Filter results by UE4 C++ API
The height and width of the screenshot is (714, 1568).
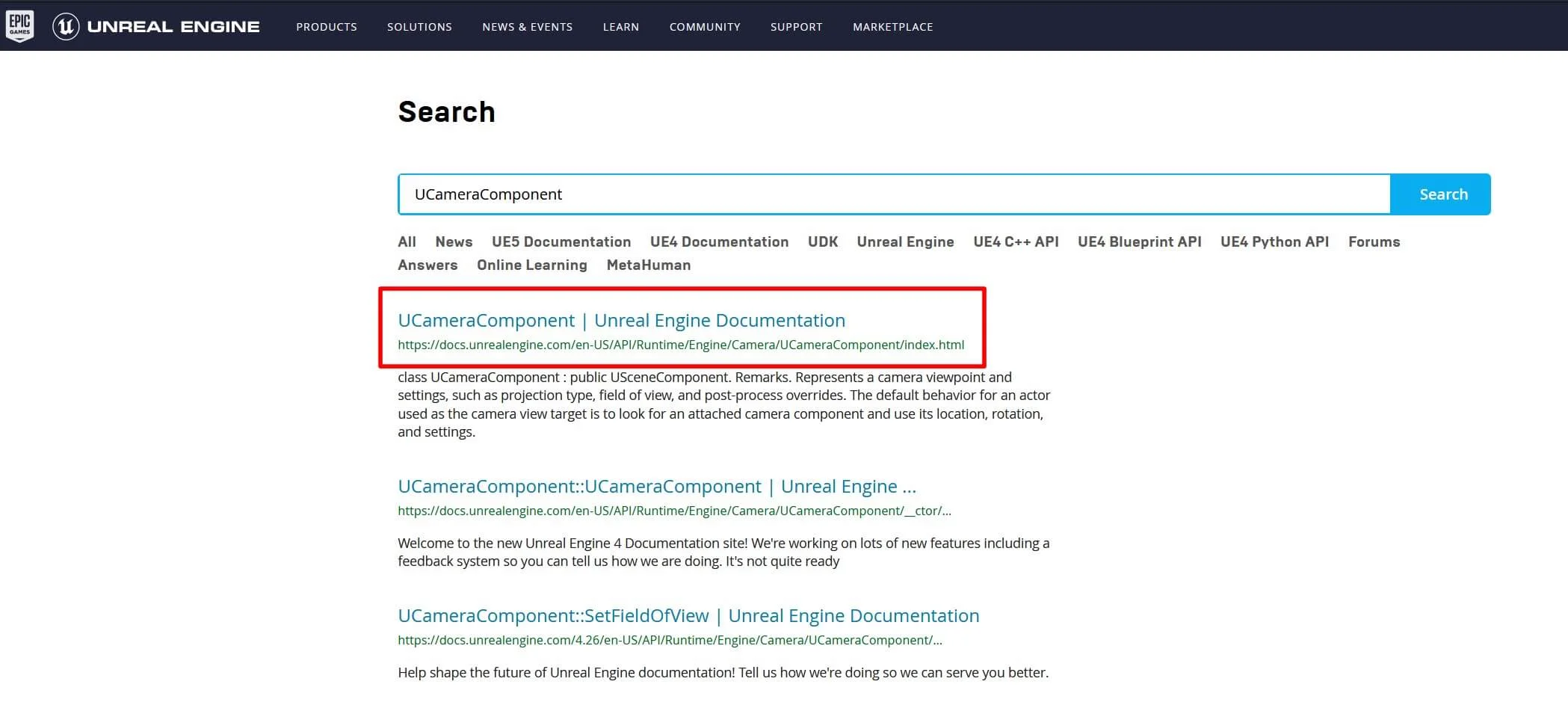[1016, 241]
